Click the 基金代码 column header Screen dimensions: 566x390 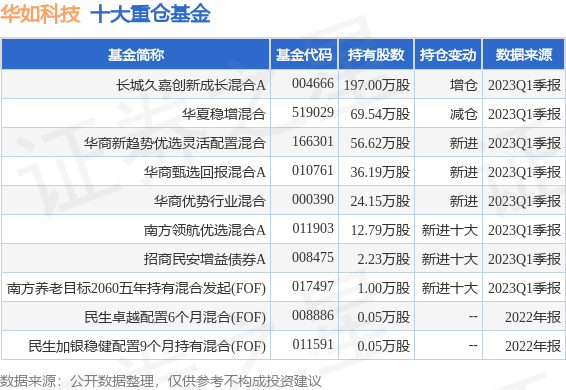coord(304,55)
